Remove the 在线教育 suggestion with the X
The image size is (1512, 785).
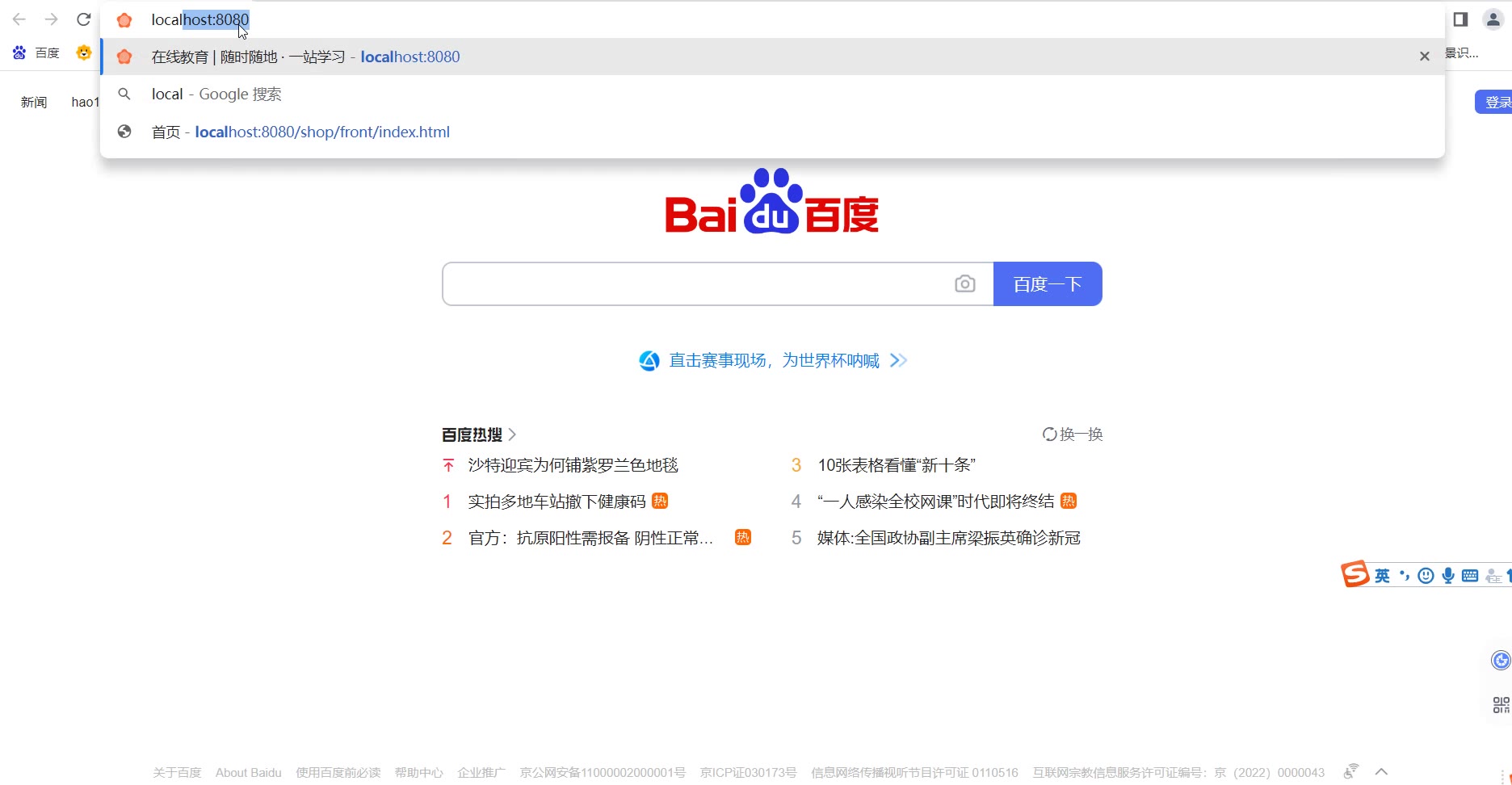pos(1425,57)
